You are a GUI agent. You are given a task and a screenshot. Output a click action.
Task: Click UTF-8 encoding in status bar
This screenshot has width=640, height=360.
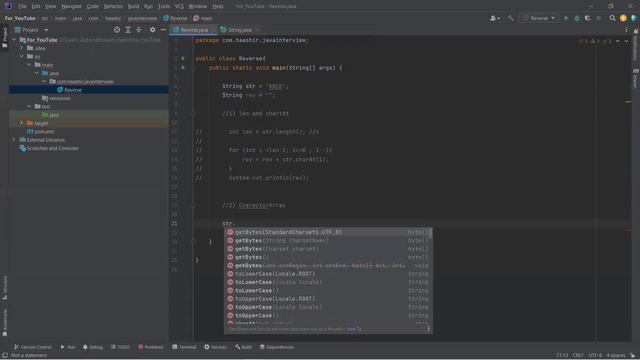point(595,356)
